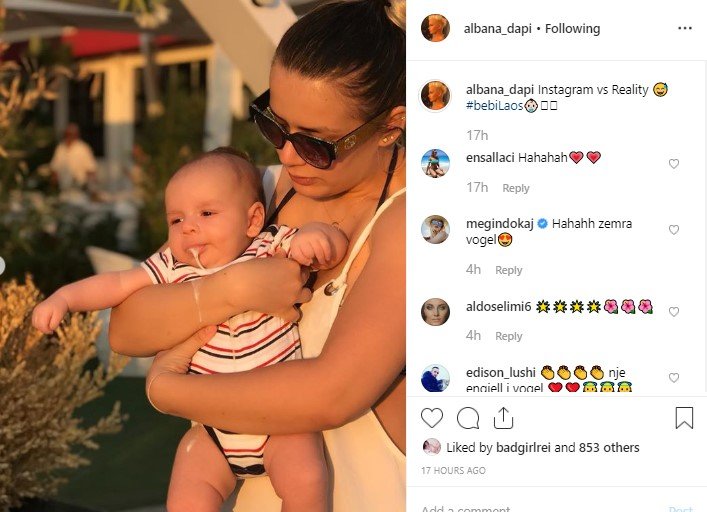The width and height of the screenshot is (707, 512).
Task: Open aldoselimi6's profile avatar
Action: click(x=435, y=312)
